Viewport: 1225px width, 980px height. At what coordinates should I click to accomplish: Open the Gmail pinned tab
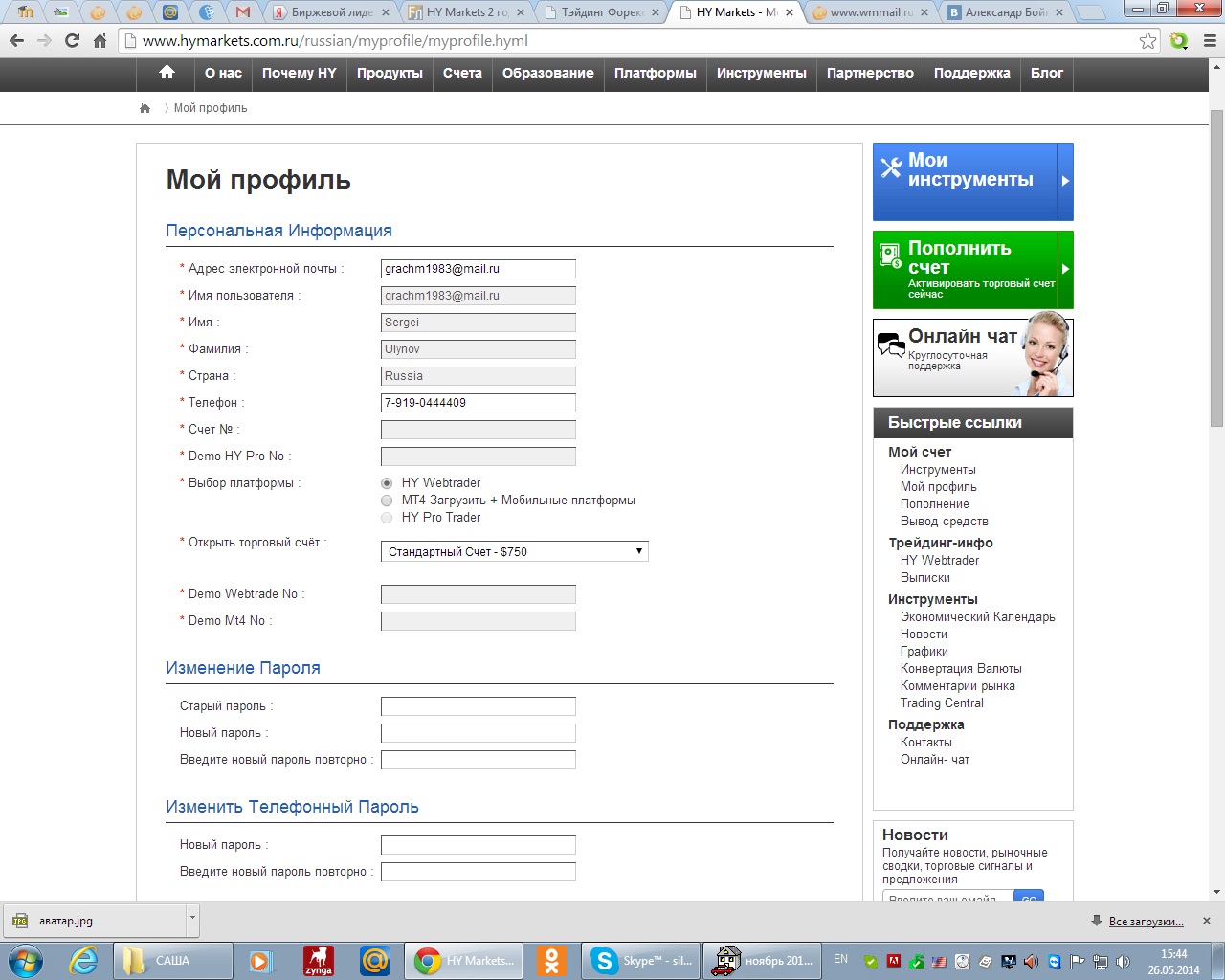(x=243, y=12)
